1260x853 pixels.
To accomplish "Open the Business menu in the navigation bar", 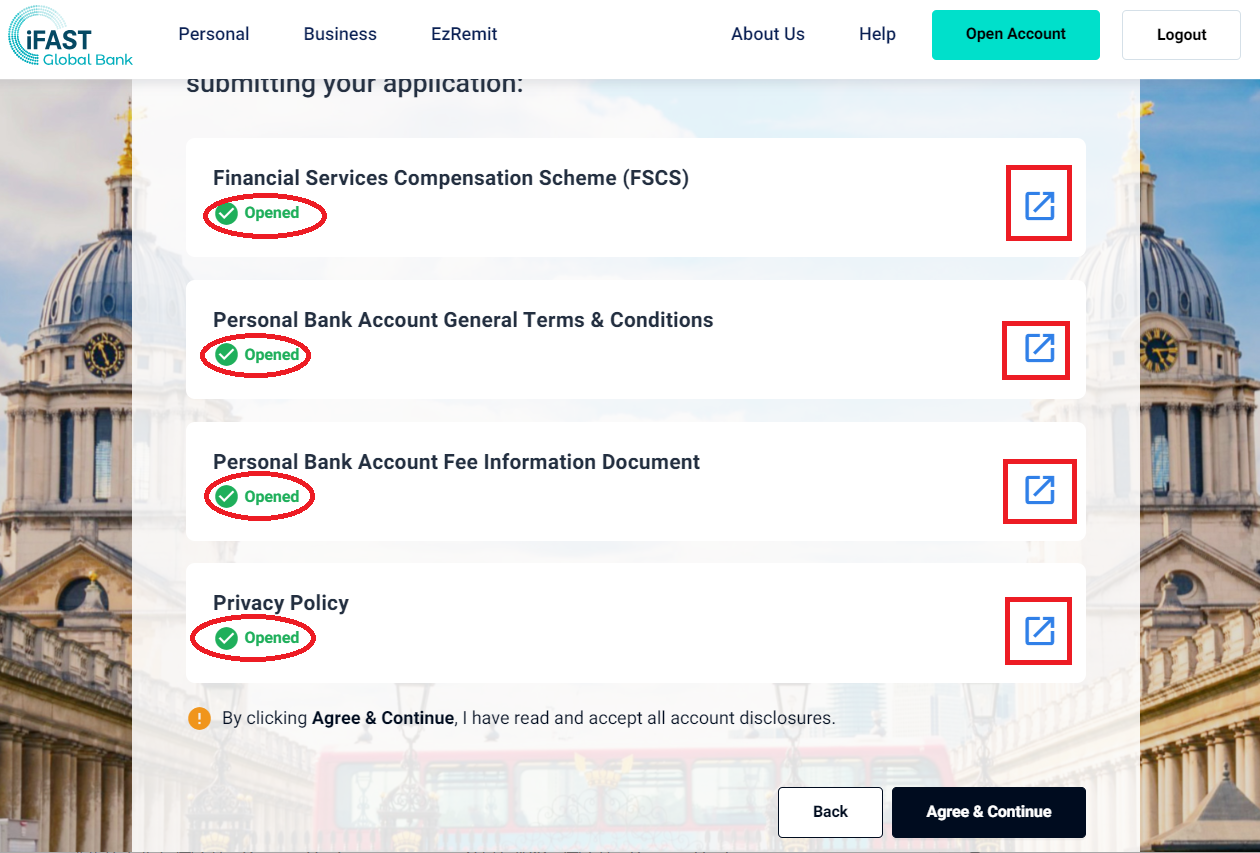I will tap(340, 34).
